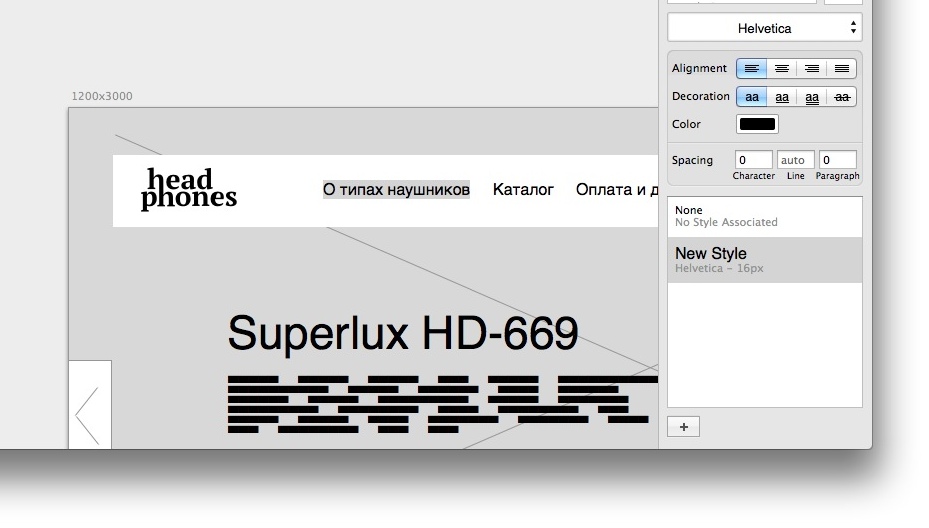Image resolution: width=929 pixels, height=528 pixels.
Task: Set text alignment to justified
Action: coord(841,69)
